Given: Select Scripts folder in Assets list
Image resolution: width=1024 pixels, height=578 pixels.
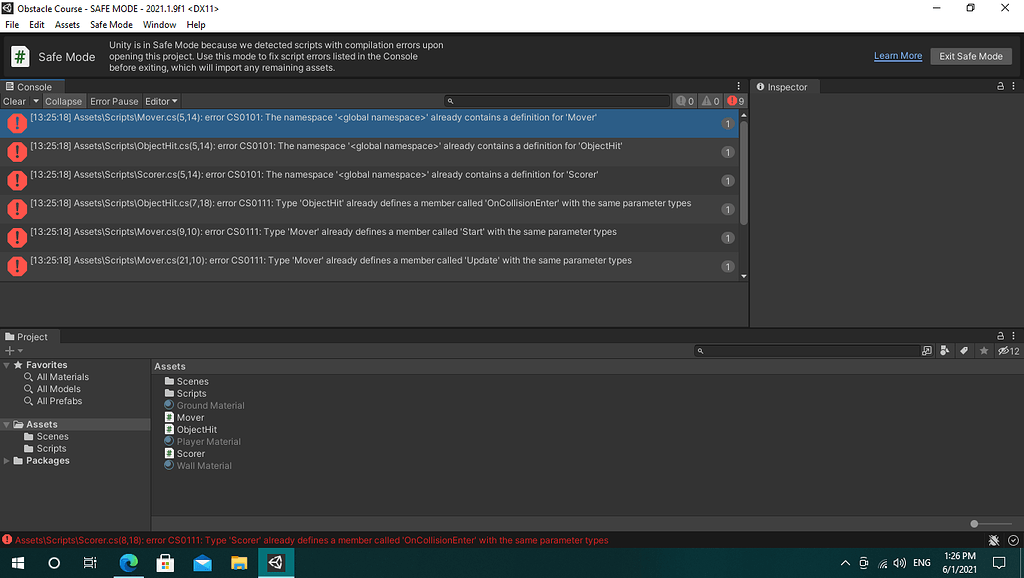Looking at the screenshot, I should 185,393.
